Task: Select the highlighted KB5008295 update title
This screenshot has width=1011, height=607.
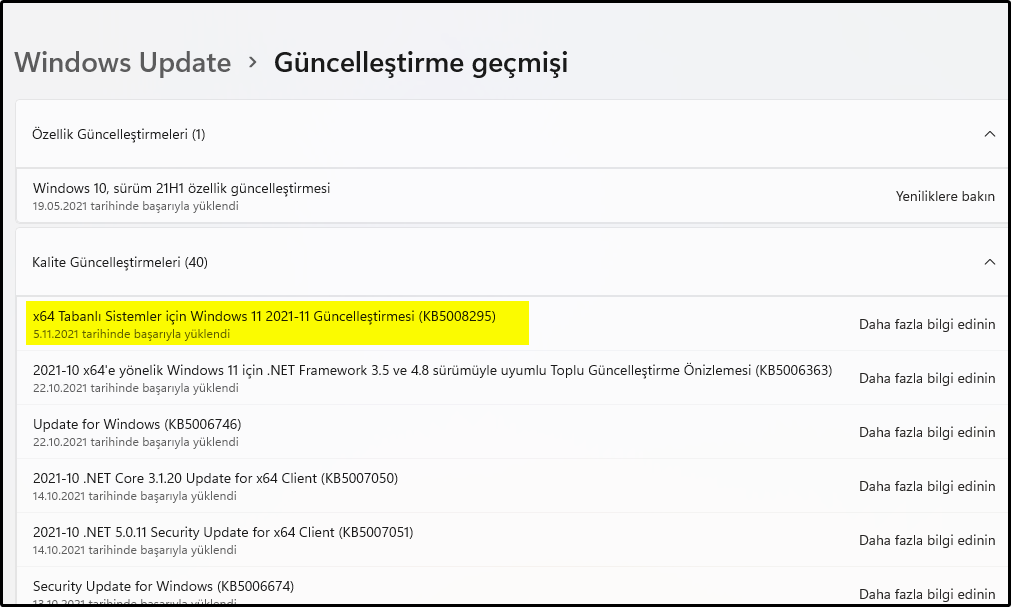Action: (x=264, y=316)
